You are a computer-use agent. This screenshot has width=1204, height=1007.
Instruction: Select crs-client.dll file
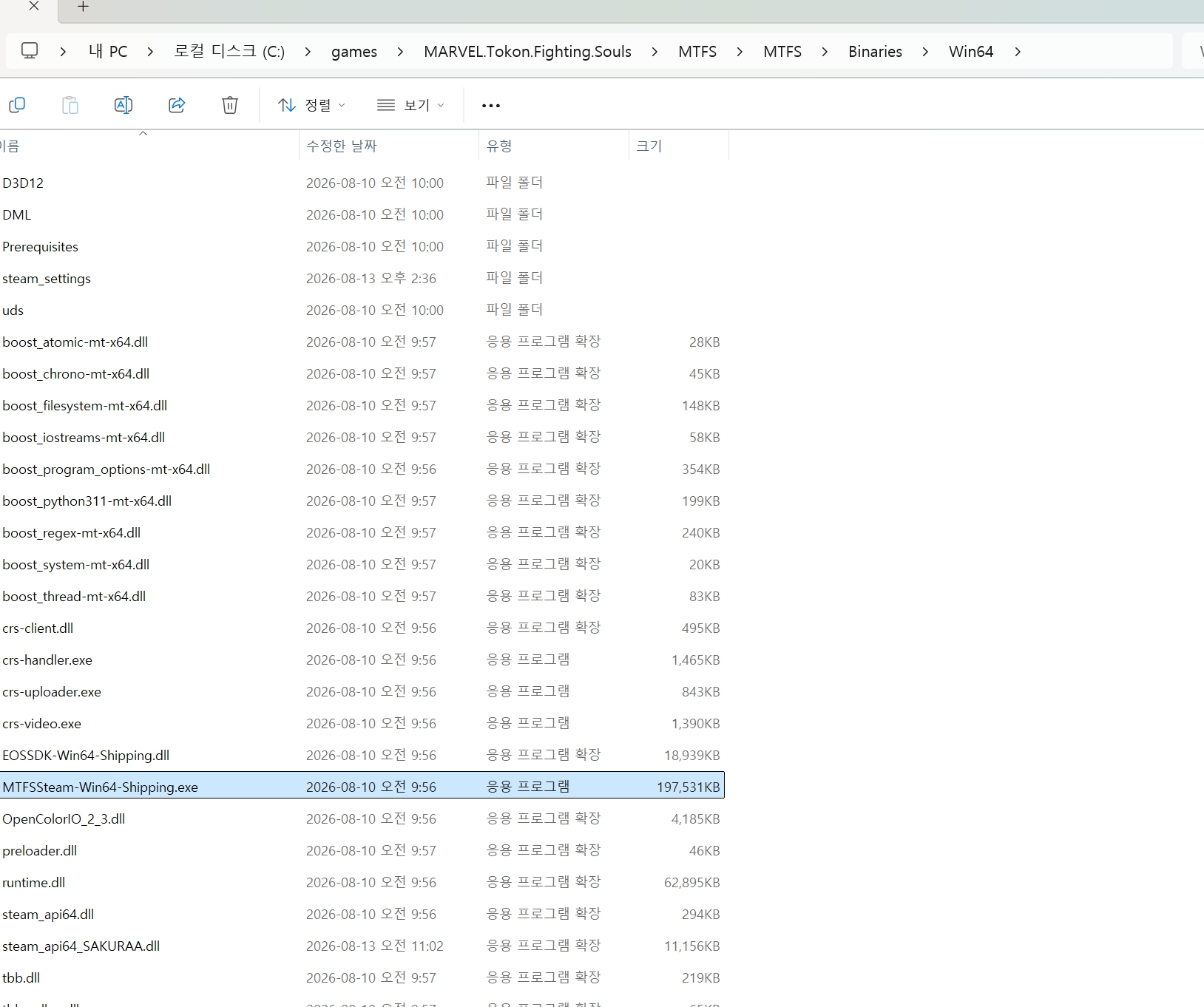(362, 628)
